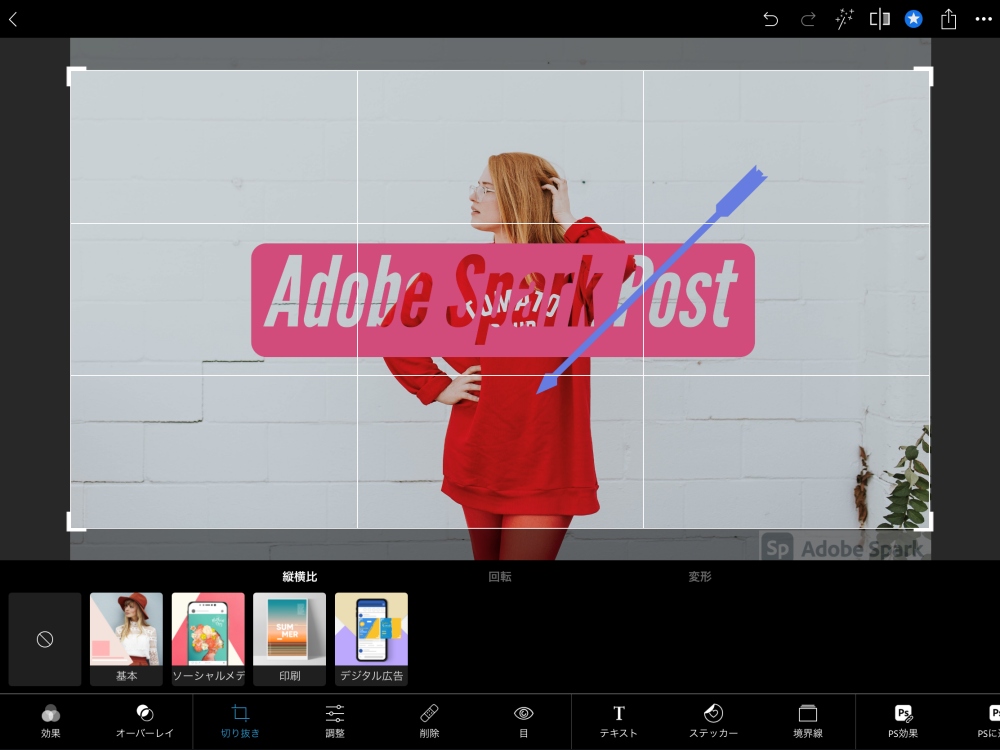Grab the bottom-right crop corner handle
The image size is (1000, 750).
(923, 522)
